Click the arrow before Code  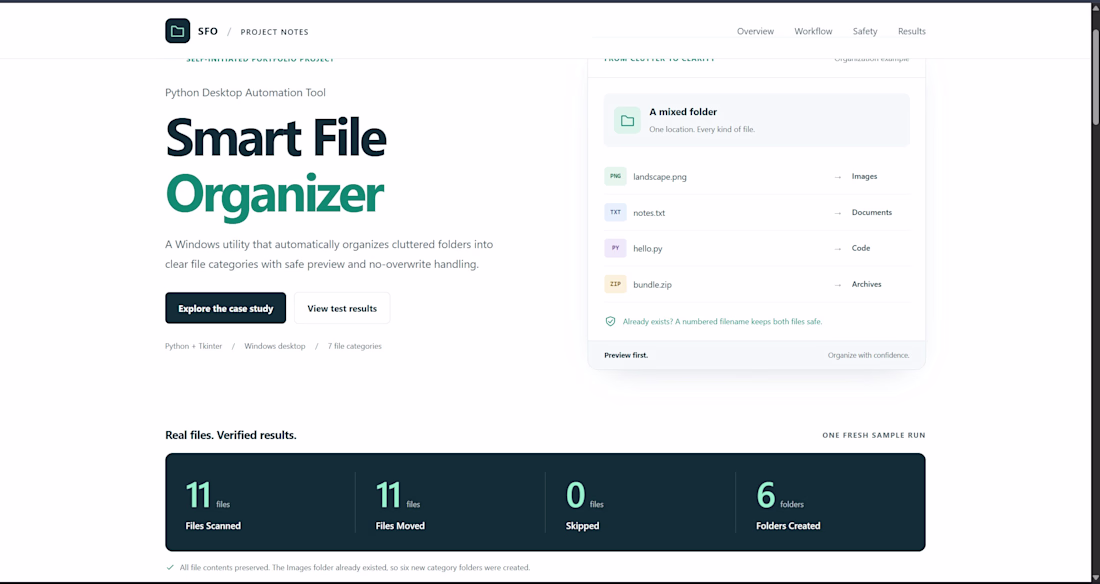coord(838,248)
